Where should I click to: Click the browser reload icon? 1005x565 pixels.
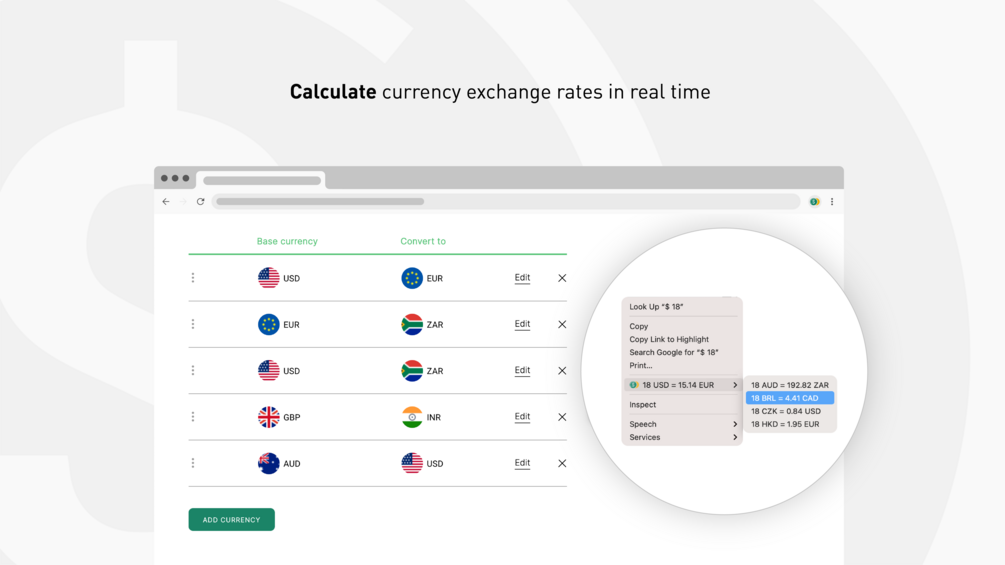200,202
